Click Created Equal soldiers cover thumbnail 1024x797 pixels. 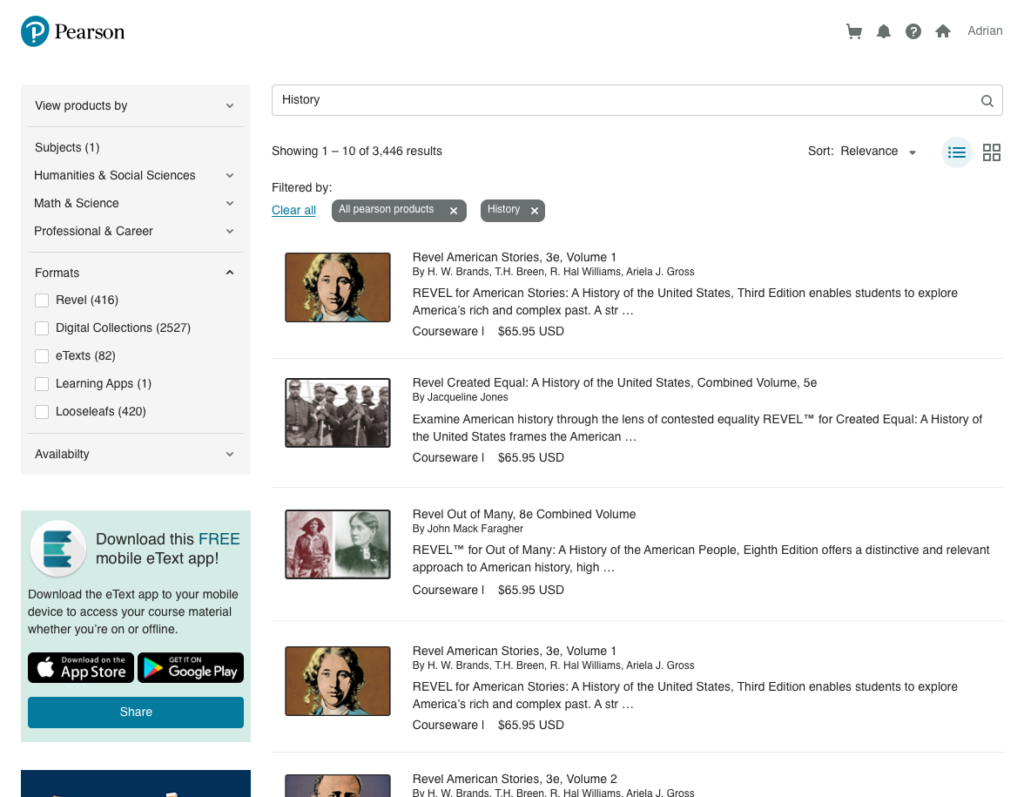click(338, 413)
